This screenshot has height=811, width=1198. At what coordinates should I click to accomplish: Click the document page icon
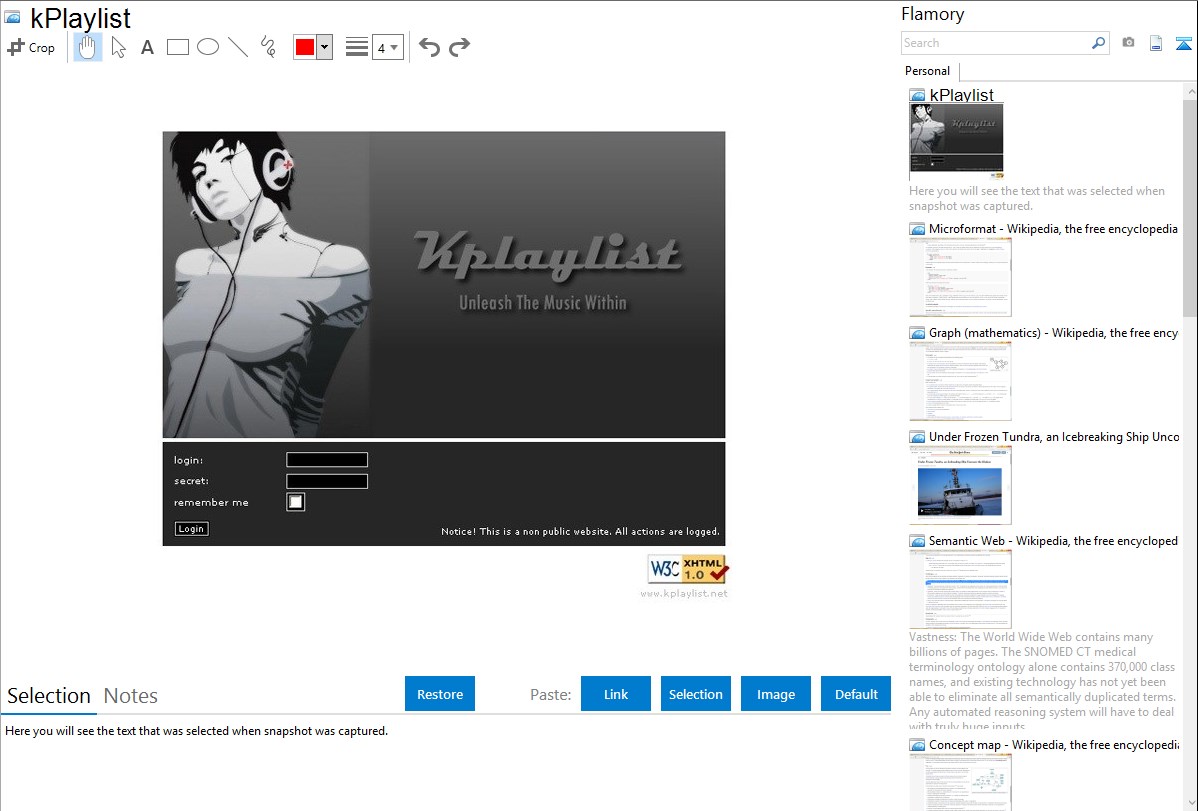click(1156, 43)
